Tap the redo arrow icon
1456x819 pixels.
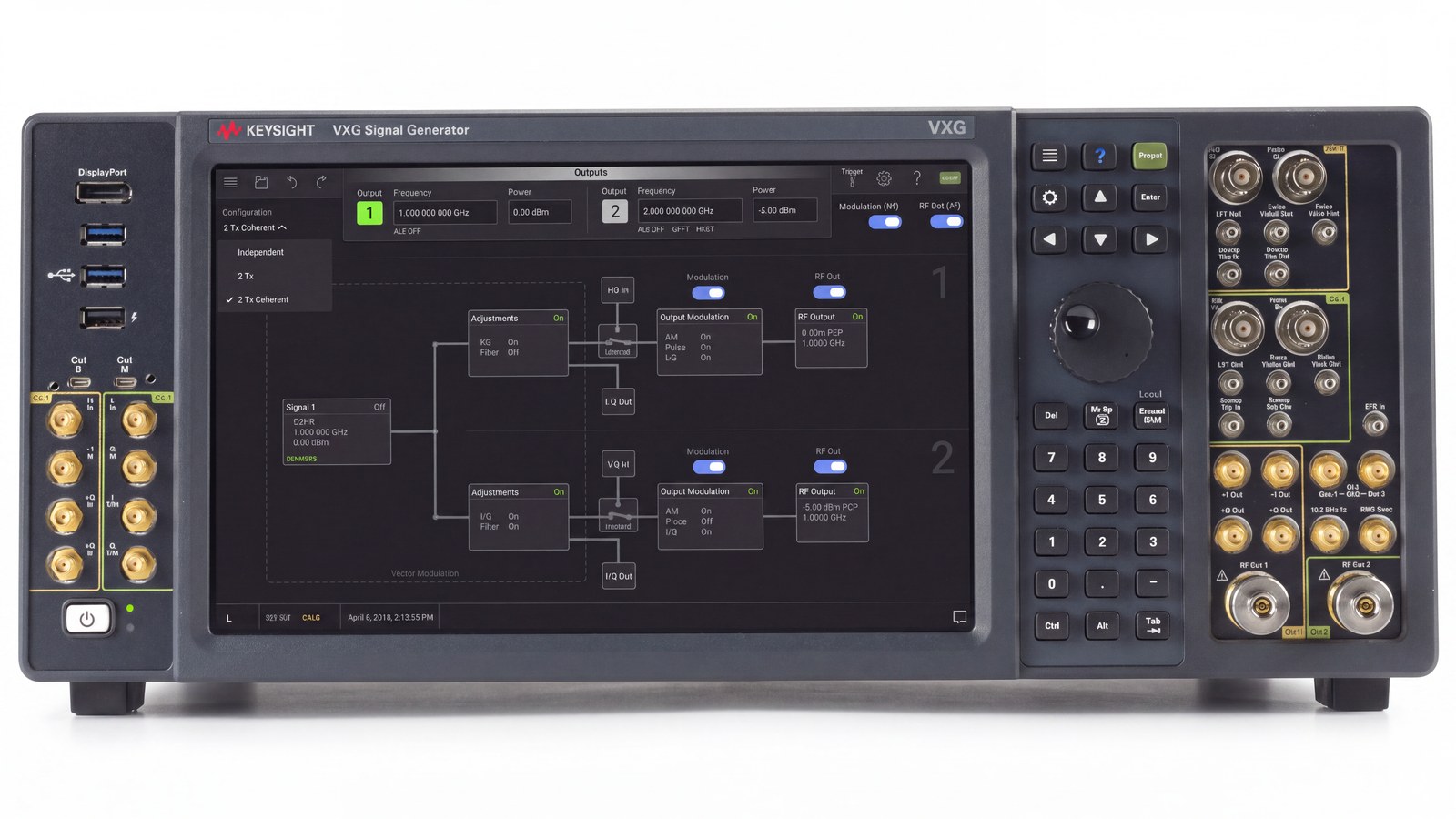point(321,183)
